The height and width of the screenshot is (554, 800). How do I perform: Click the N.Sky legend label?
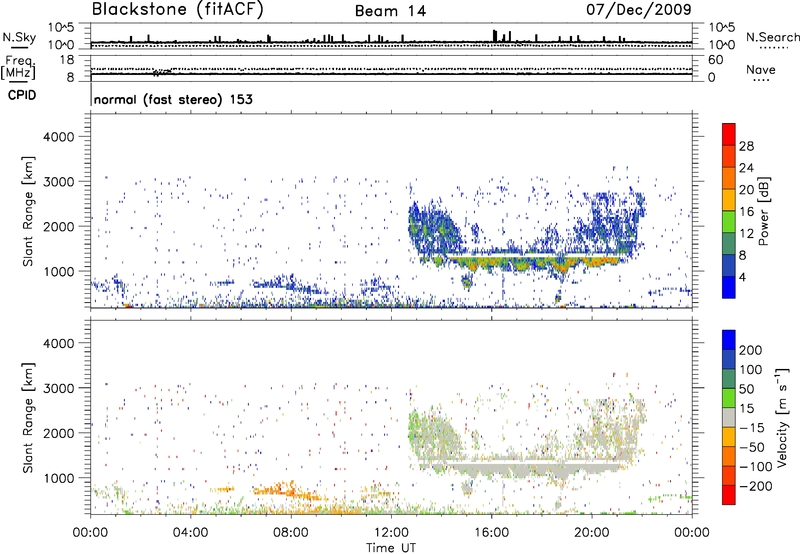(19, 37)
